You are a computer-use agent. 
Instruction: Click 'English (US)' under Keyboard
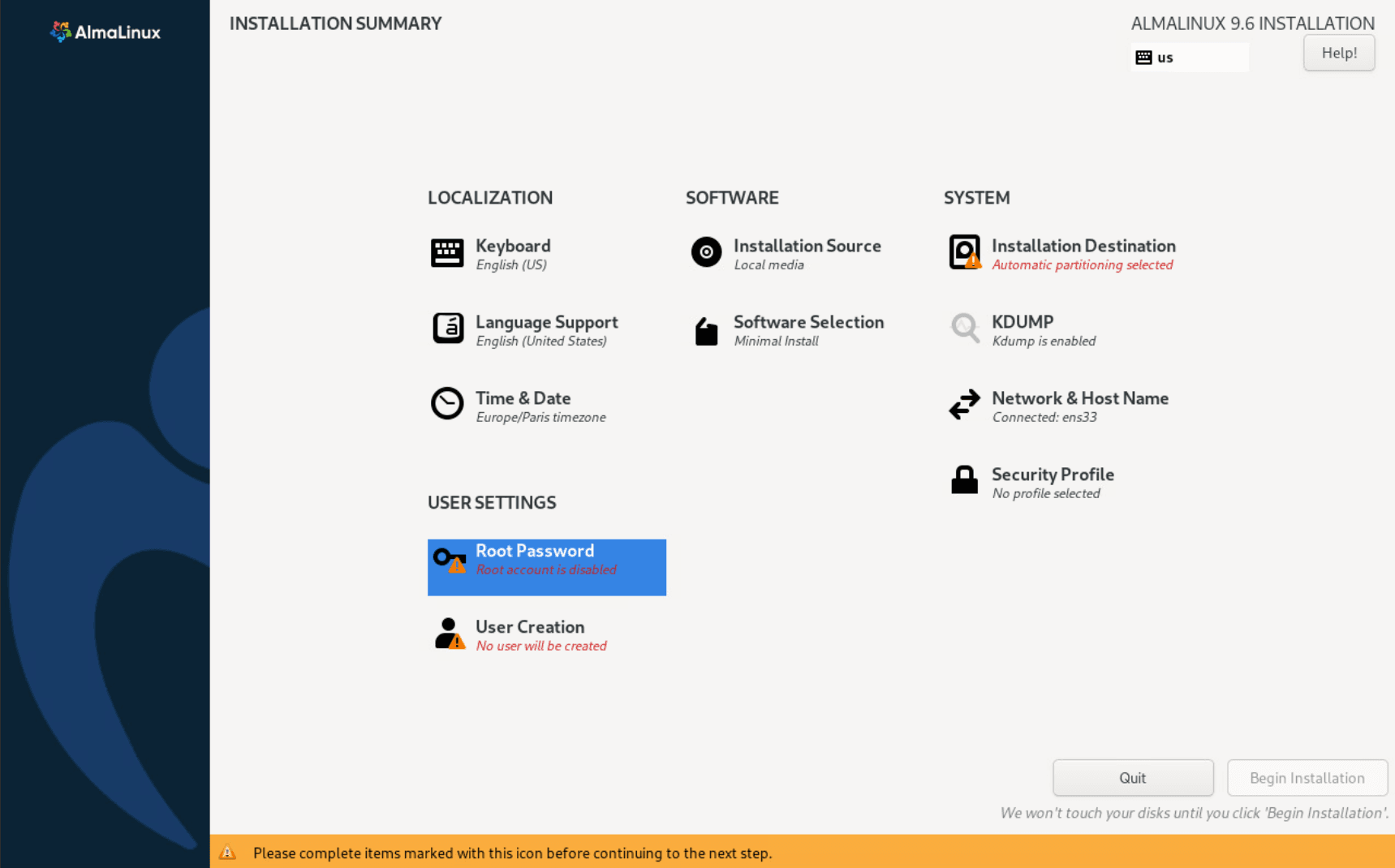pos(511,265)
